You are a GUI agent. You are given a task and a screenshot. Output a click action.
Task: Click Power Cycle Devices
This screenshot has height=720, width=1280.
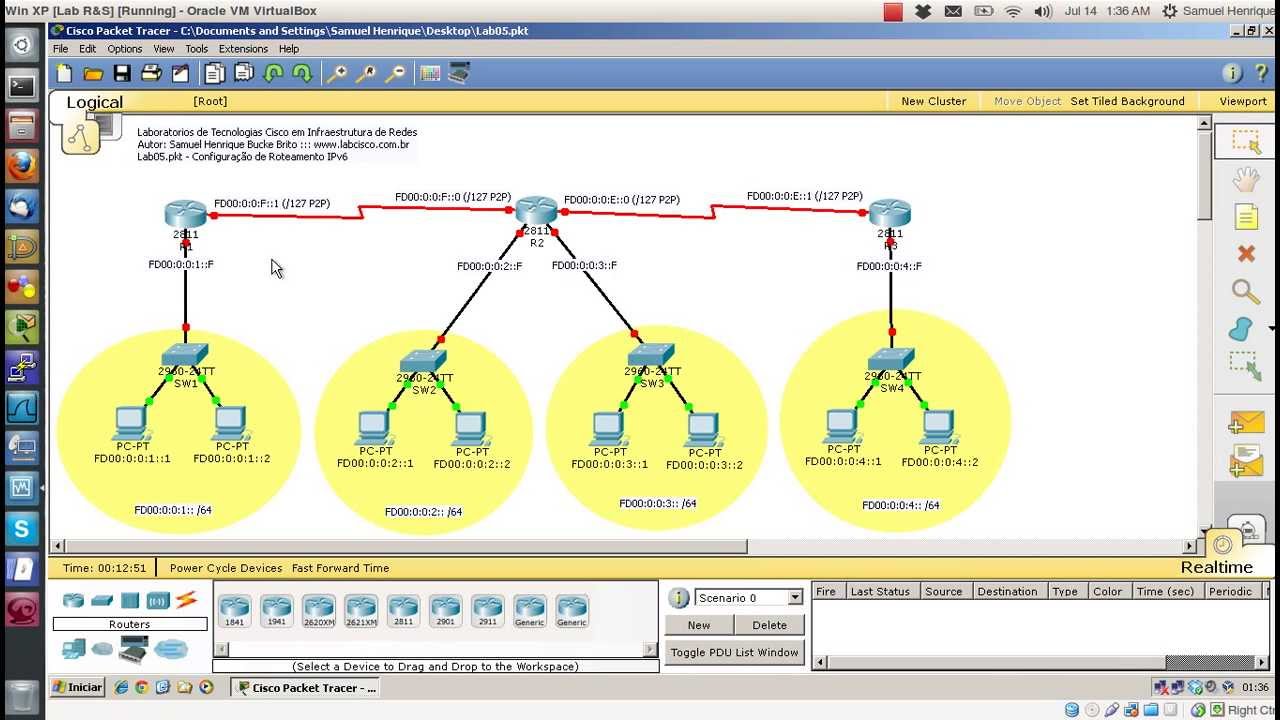(x=226, y=568)
